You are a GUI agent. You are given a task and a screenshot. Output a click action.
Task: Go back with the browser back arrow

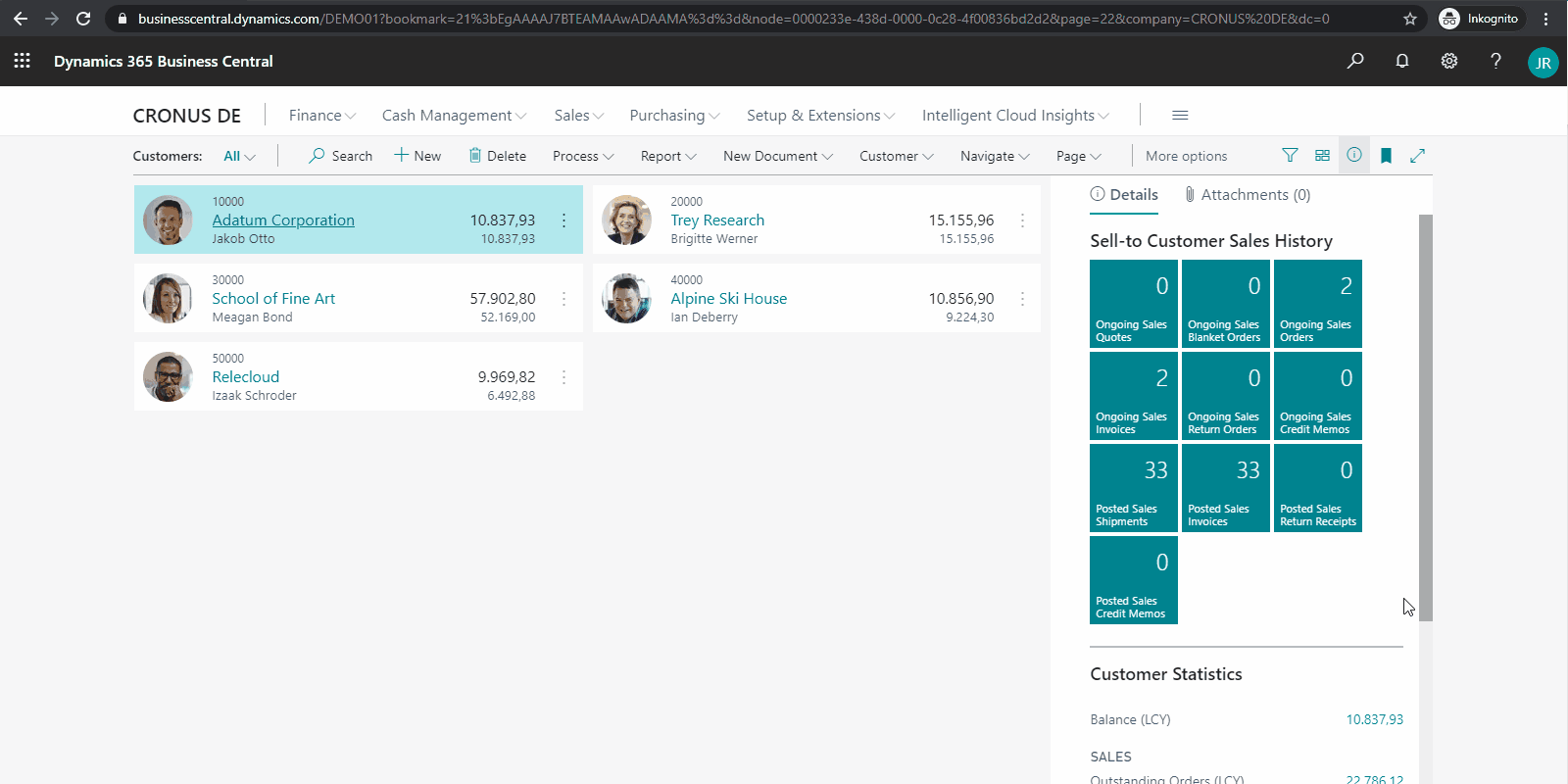coord(21,19)
